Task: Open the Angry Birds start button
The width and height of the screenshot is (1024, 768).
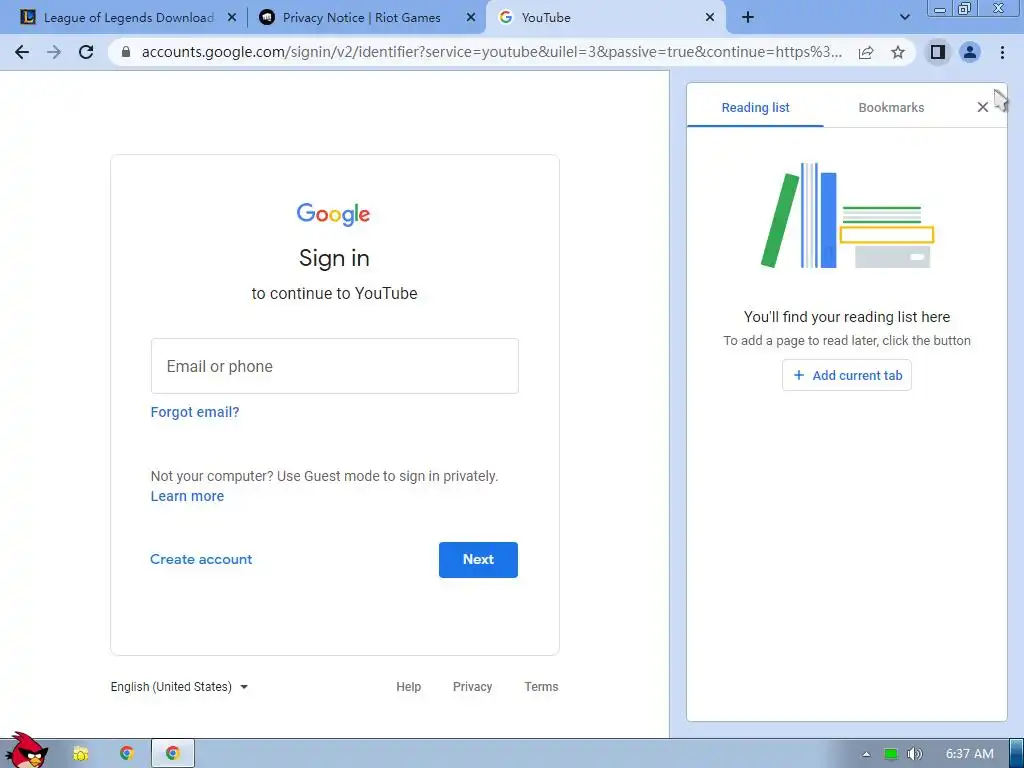Action: tap(27, 751)
